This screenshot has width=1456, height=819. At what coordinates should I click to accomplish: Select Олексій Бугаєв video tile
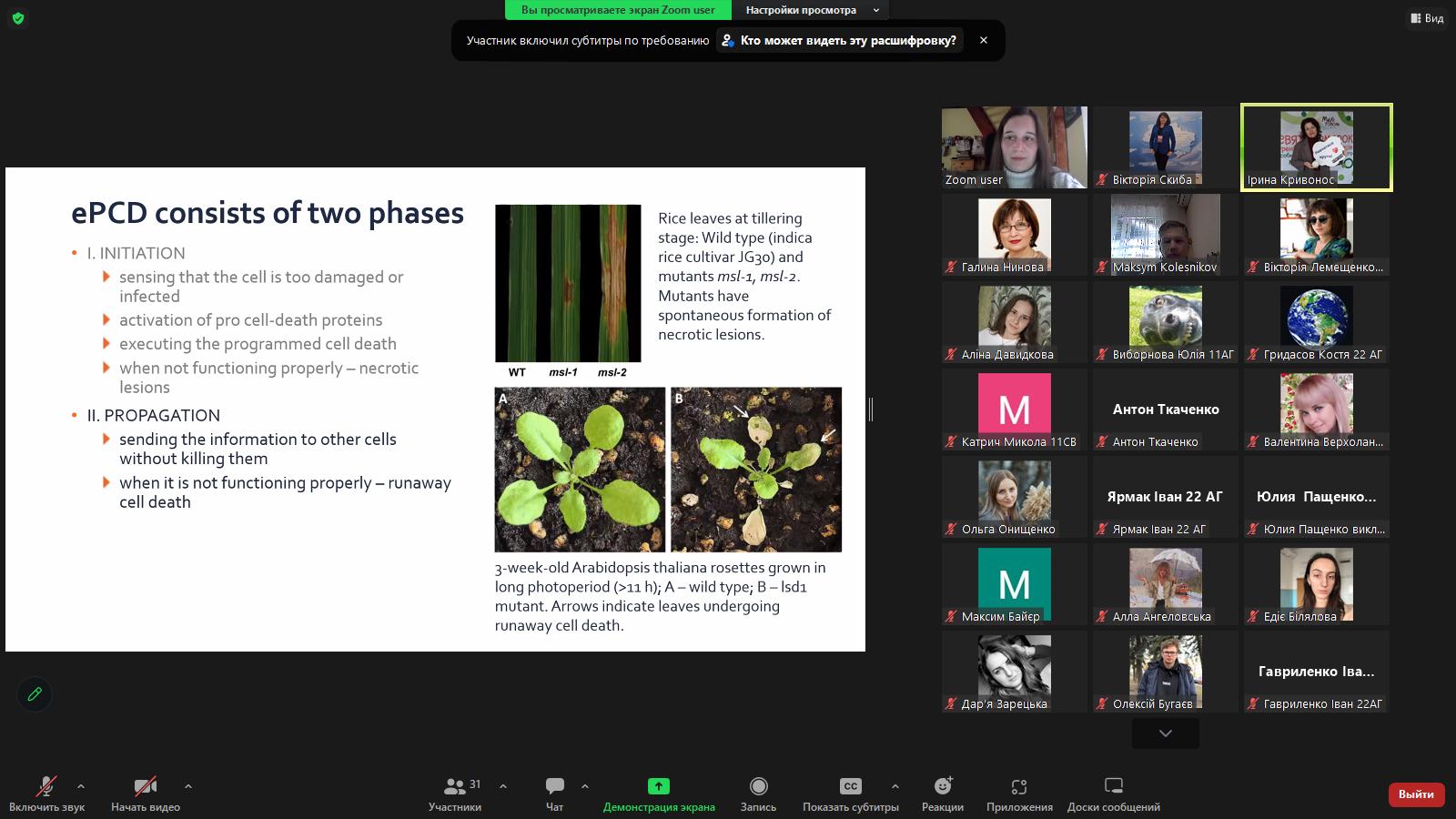point(1166,672)
